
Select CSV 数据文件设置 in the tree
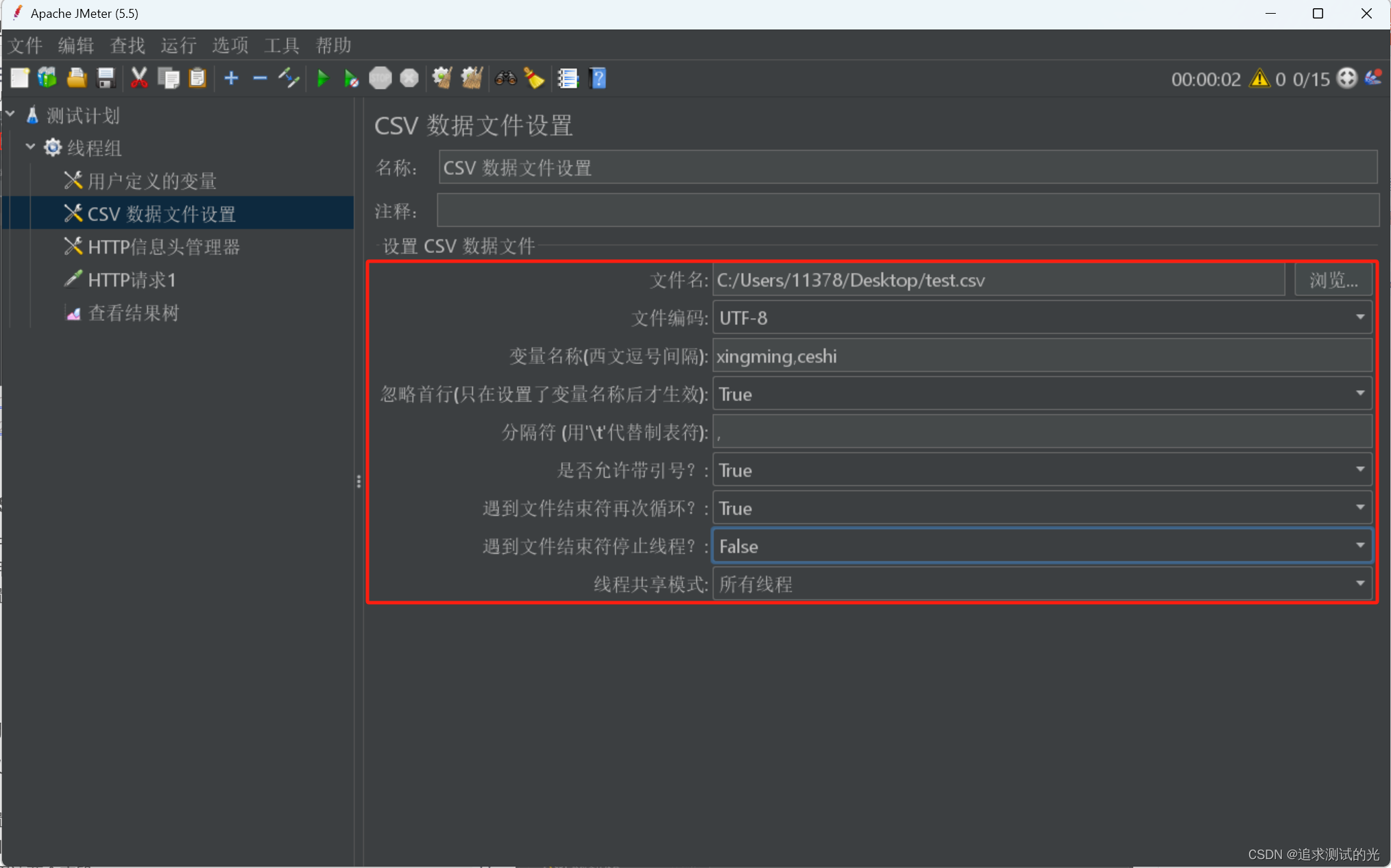[161, 214]
